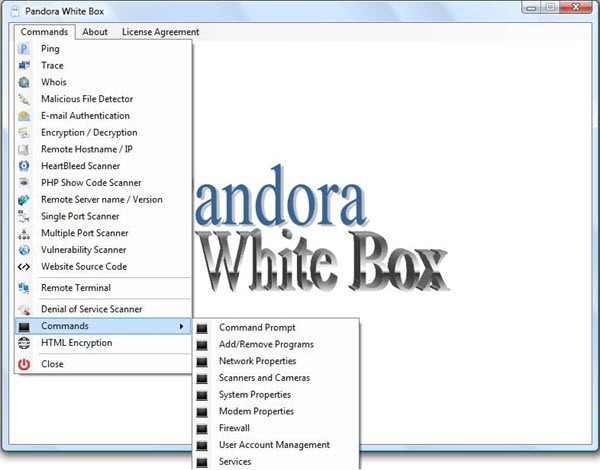Launch Vulnerability Scanner
600x470 pixels.
103,250
